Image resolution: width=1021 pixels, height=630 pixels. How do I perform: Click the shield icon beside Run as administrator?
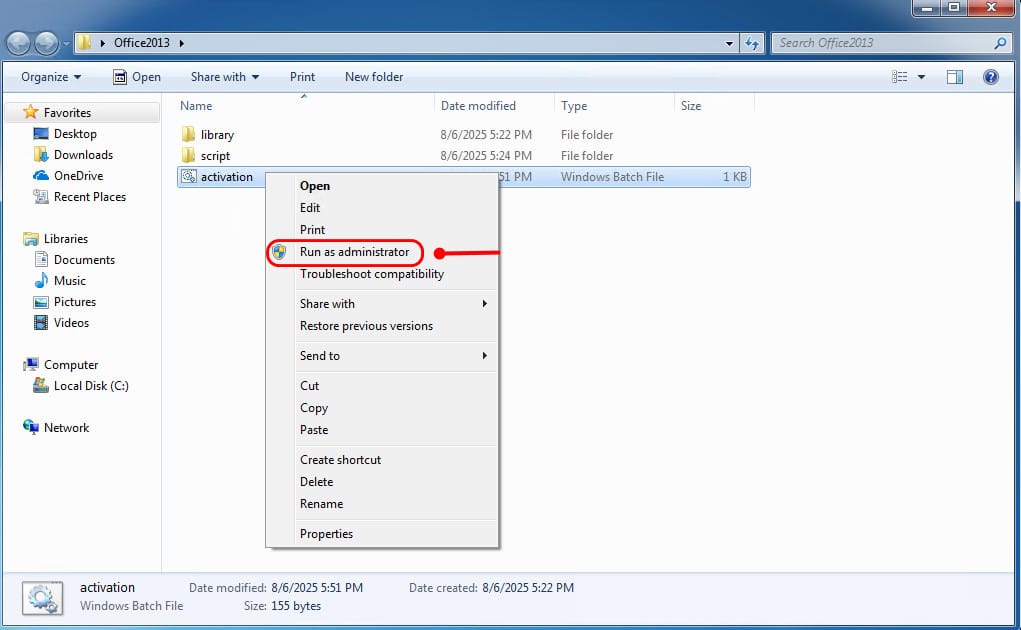coord(279,252)
